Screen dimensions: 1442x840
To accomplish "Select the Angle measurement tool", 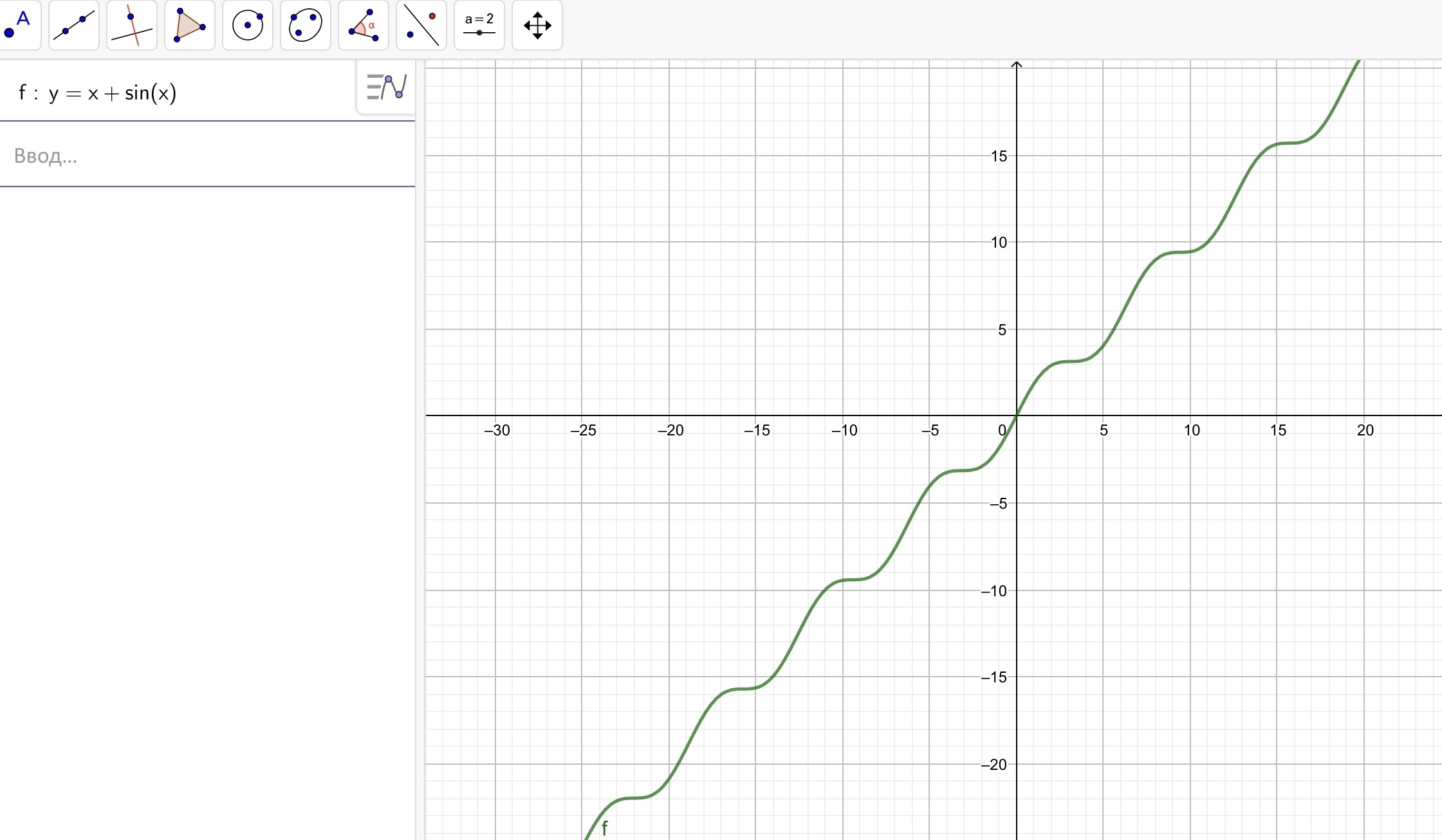I will [x=364, y=26].
